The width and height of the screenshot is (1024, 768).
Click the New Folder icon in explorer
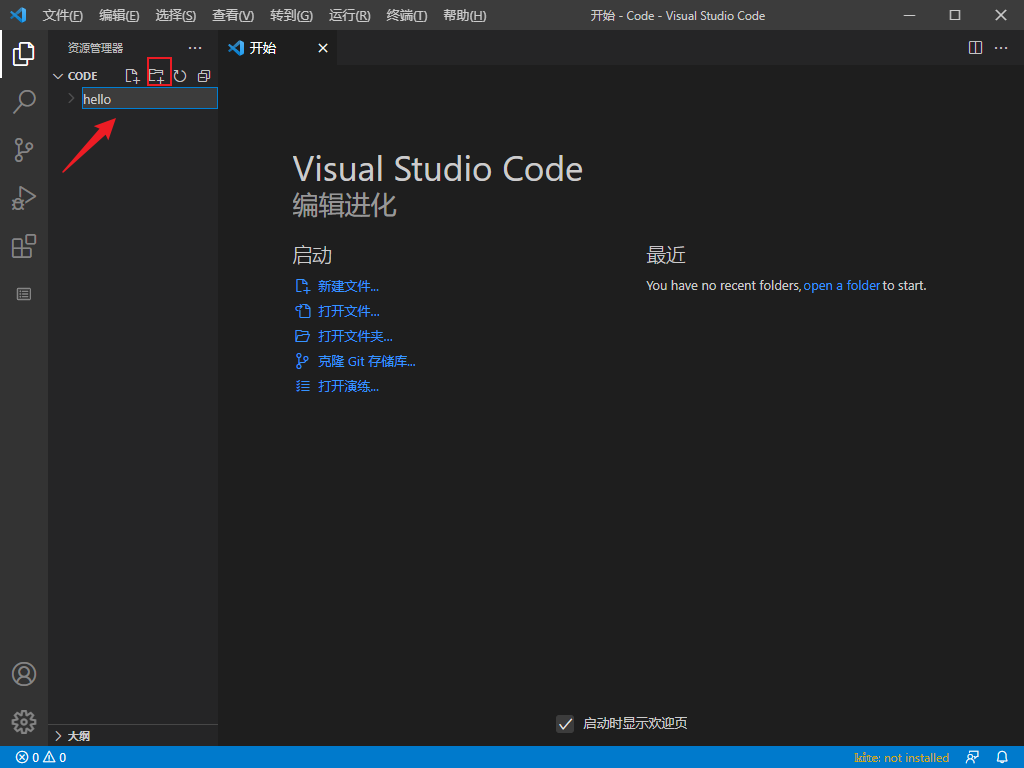click(157, 76)
